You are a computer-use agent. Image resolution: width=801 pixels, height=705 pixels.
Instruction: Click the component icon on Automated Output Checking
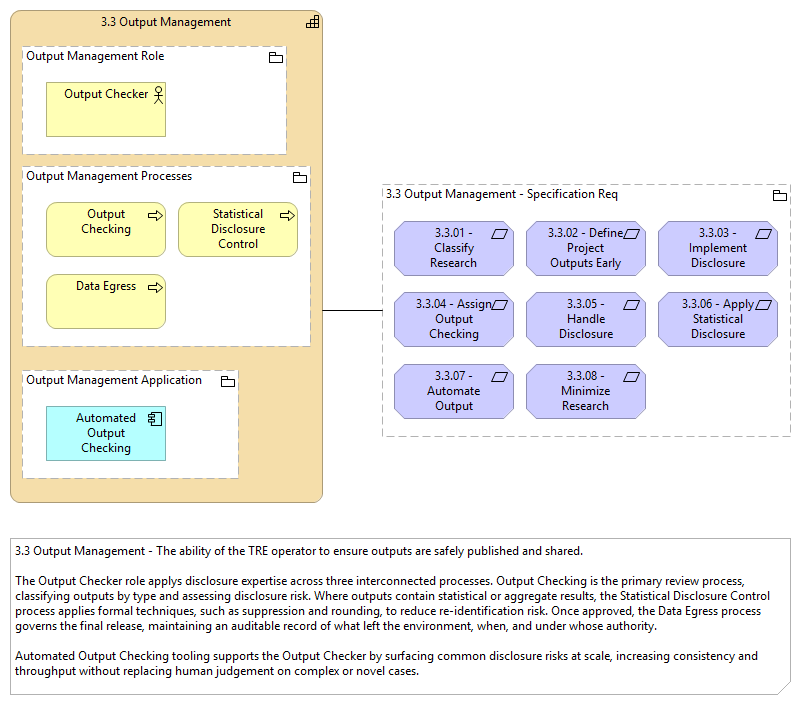click(155, 419)
